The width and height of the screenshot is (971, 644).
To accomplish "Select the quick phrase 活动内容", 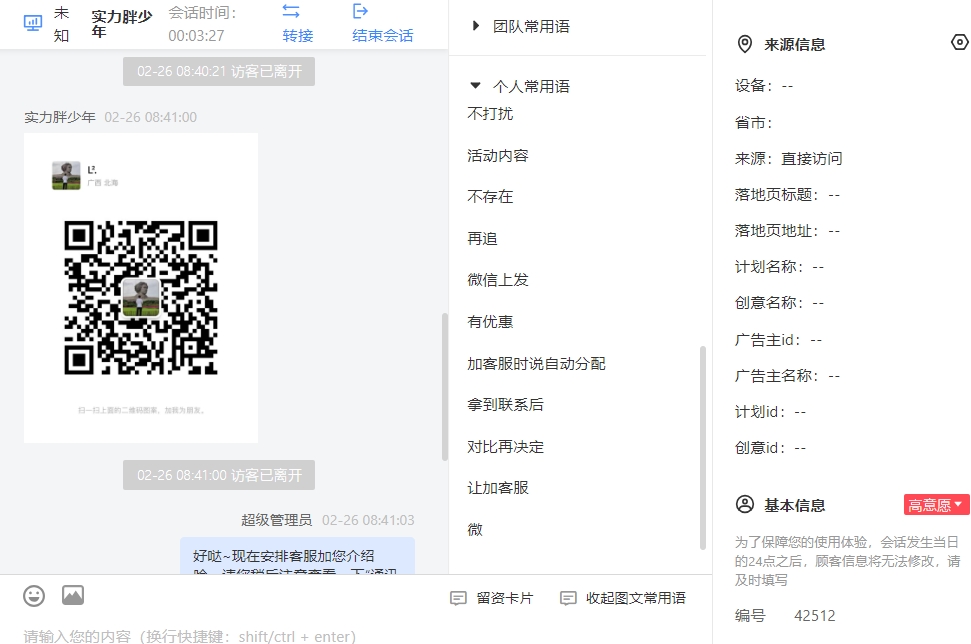I will (x=498, y=155).
